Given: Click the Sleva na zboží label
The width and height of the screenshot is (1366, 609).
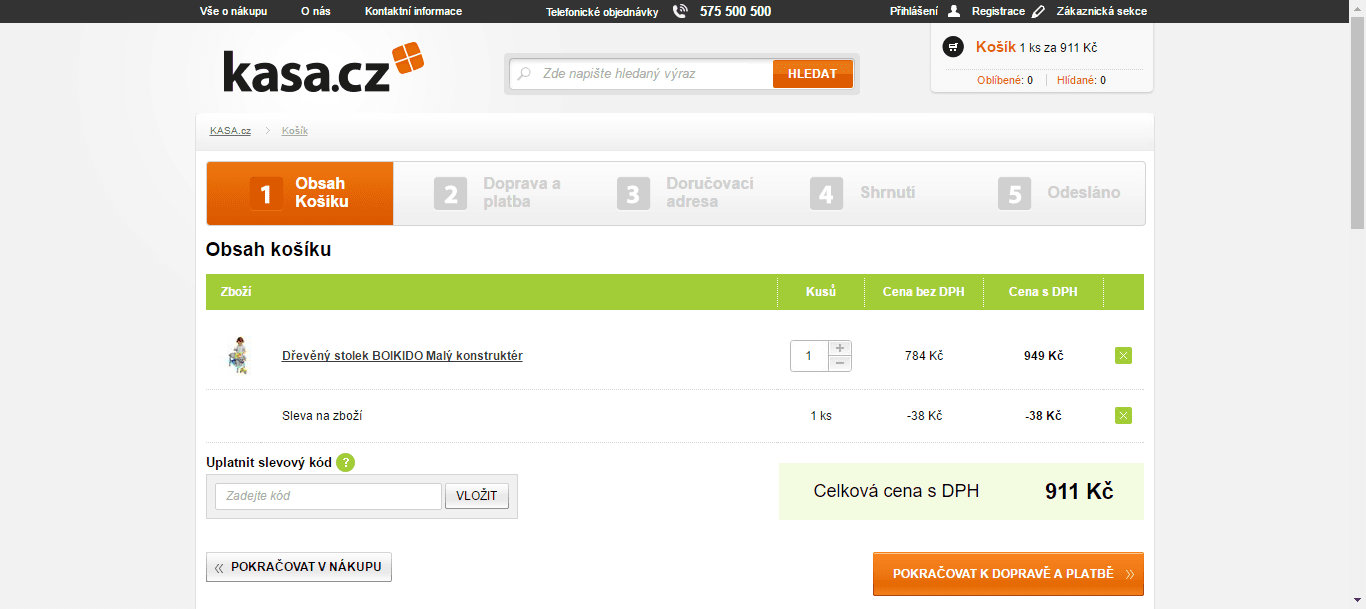Looking at the screenshot, I should (322, 416).
